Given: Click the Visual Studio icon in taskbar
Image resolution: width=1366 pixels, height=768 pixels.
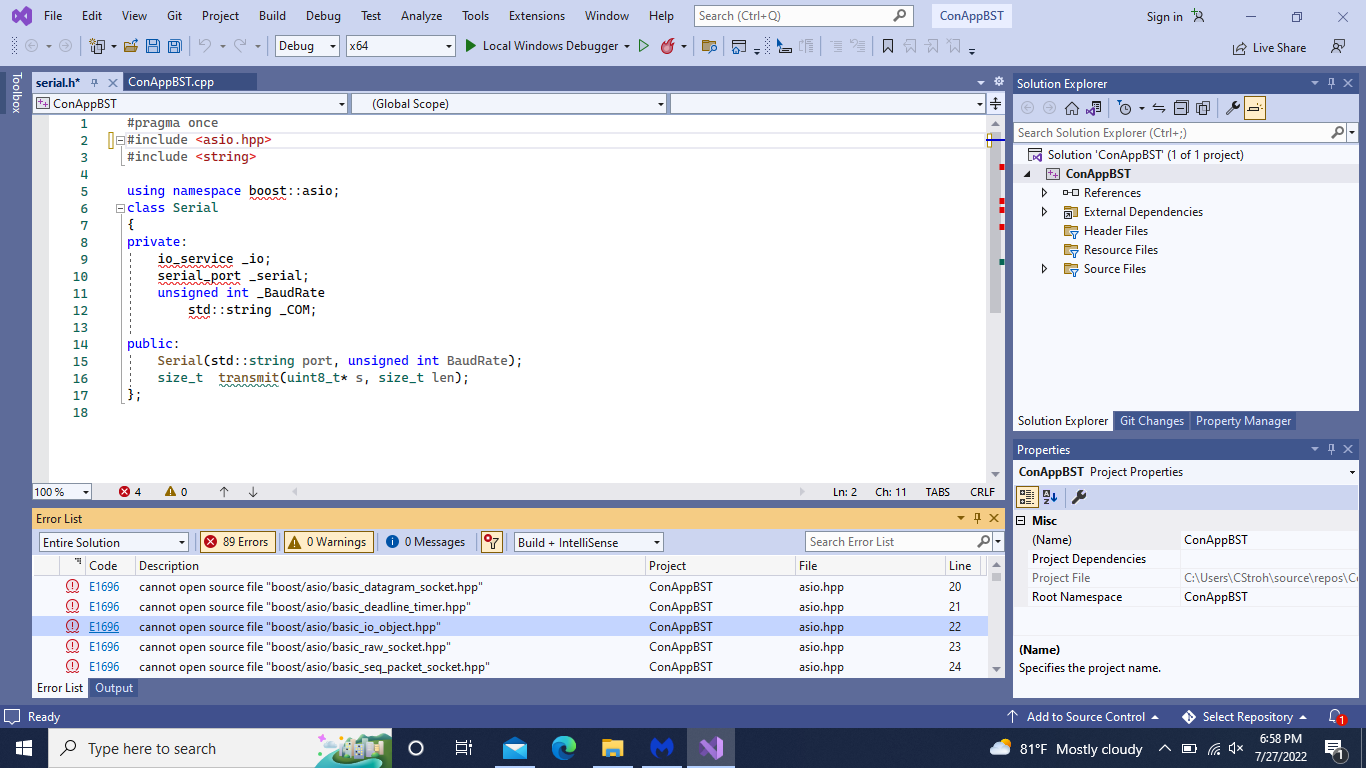Looking at the screenshot, I should 711,748.
